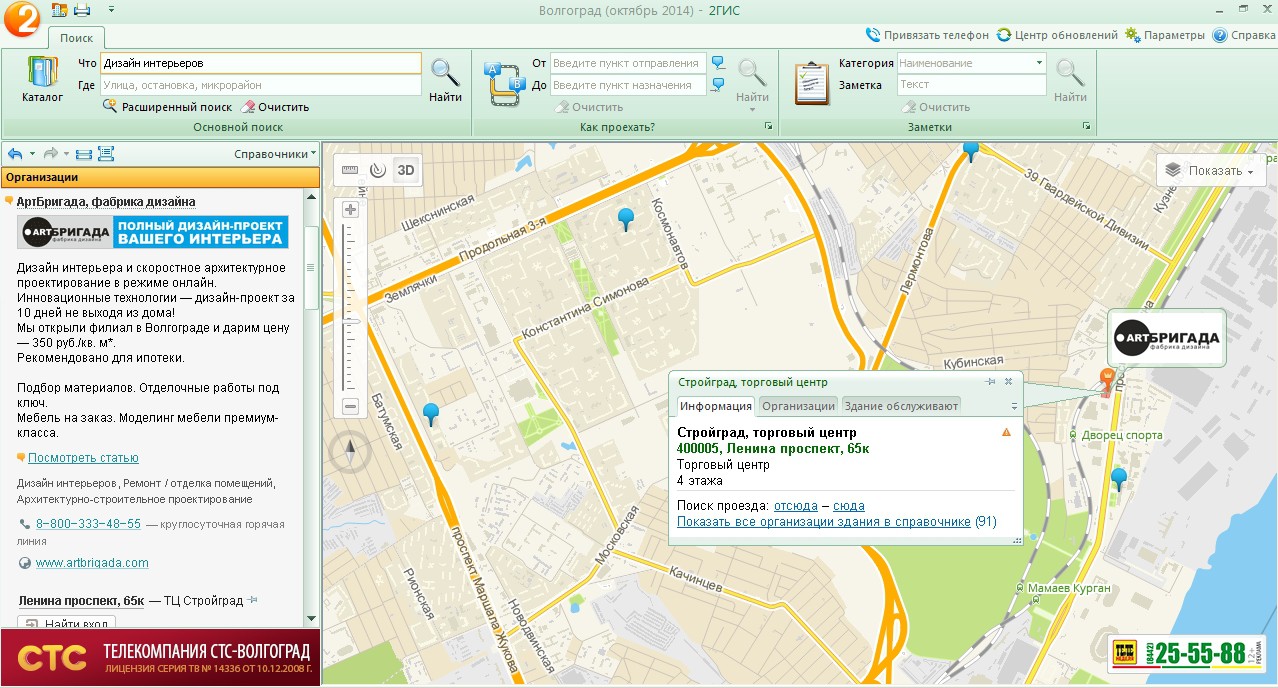Click the blue pin south of Дворец спорта
Screen dimensions: 1278x688
(x=1119, y=479)
